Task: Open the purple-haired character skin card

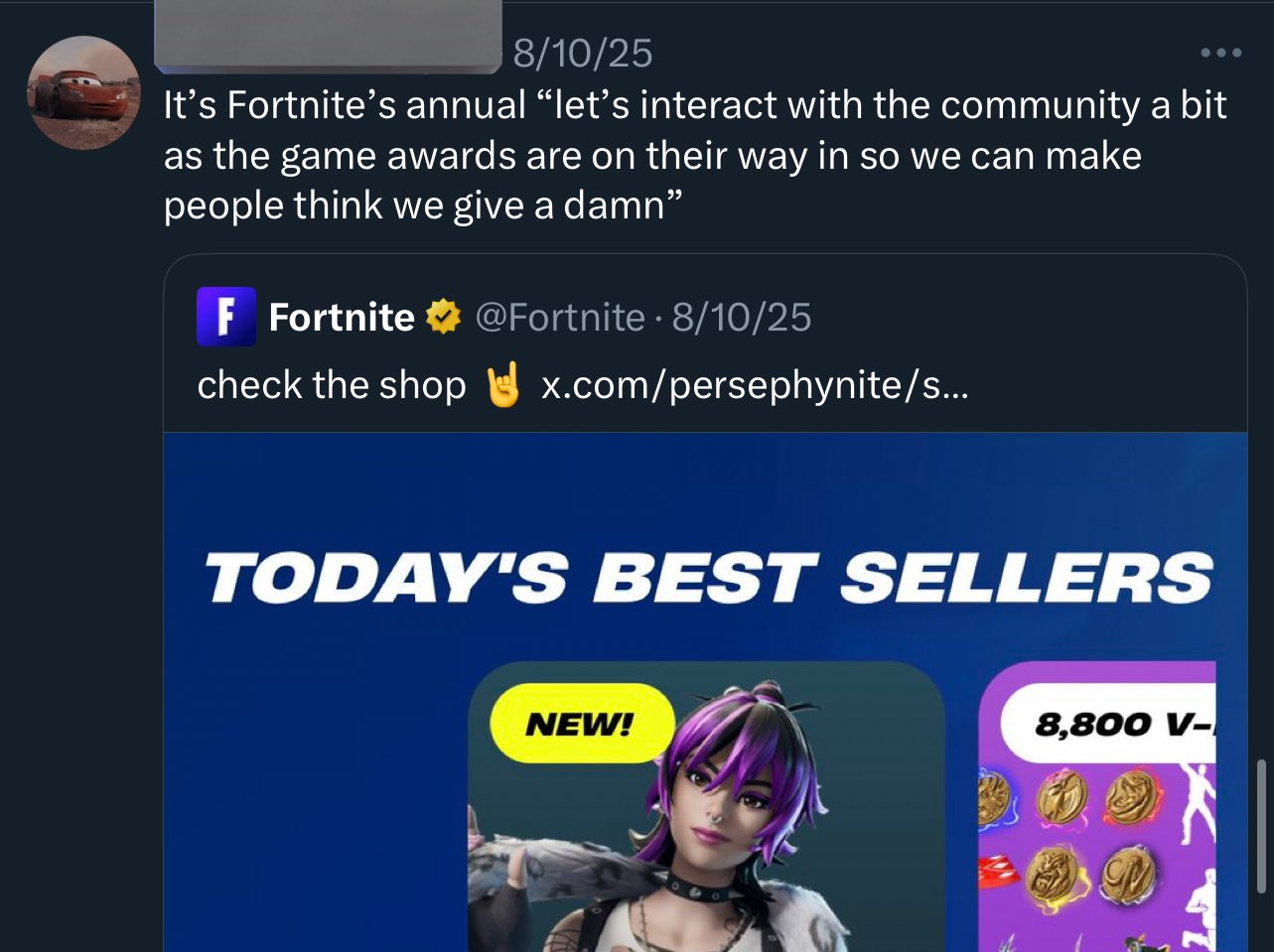Action: 706,807
